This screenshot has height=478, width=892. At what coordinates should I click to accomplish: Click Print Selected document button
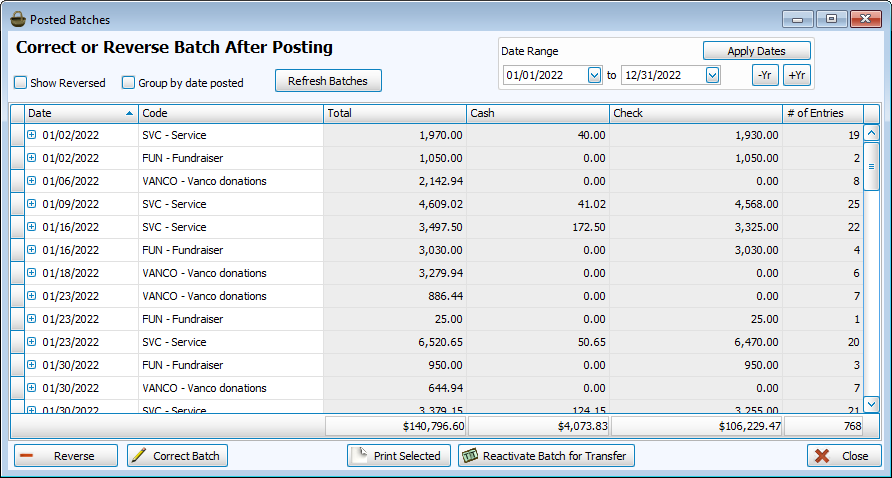pyautogui.click(x=399, y=456)
